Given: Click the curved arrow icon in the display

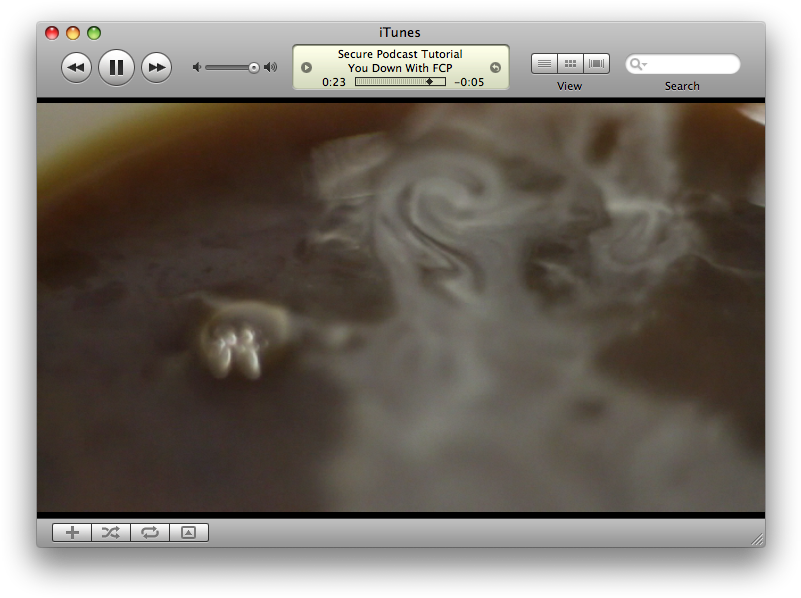Looking at the screenshot, I should (495, 68).
